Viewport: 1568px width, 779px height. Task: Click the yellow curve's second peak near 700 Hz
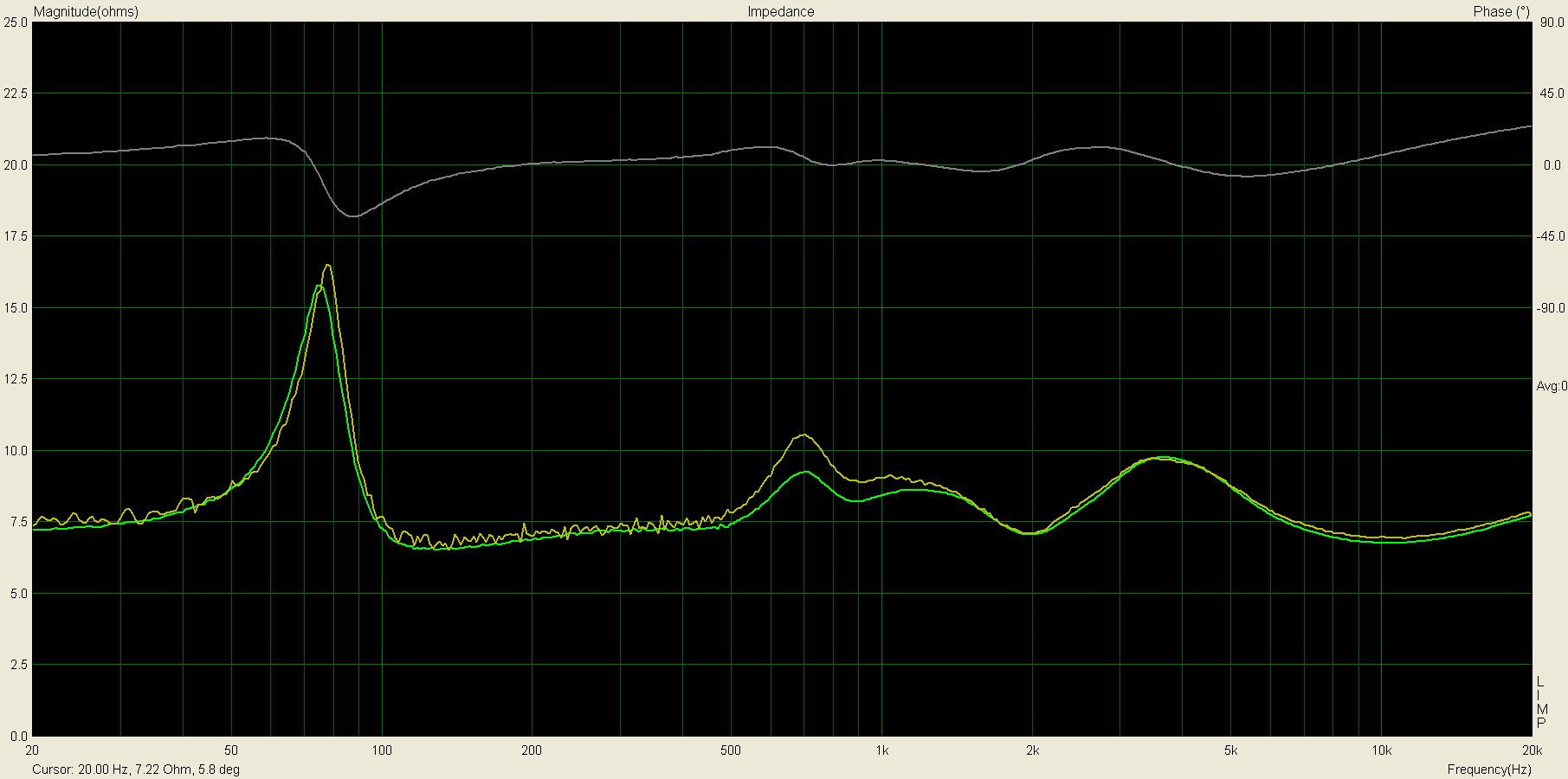click(803, 435)
